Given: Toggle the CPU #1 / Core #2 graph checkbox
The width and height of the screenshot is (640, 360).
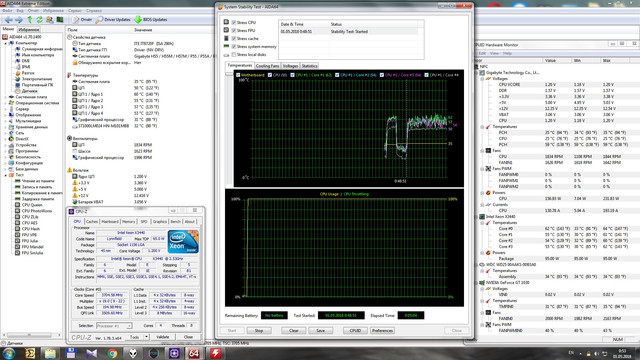Looking at the screenshot, I should pos(337,75).
